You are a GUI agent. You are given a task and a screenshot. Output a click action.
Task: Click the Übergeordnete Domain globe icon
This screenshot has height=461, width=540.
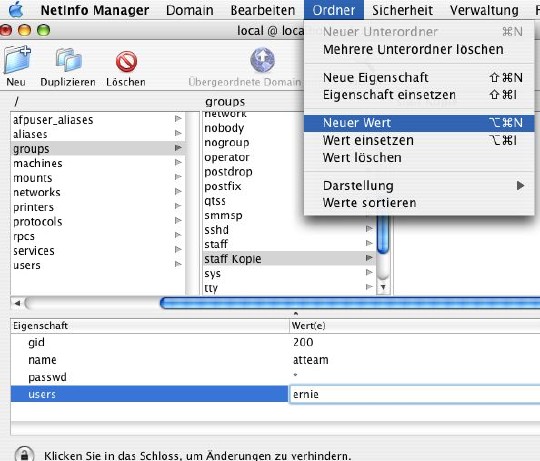coord(262,60)
